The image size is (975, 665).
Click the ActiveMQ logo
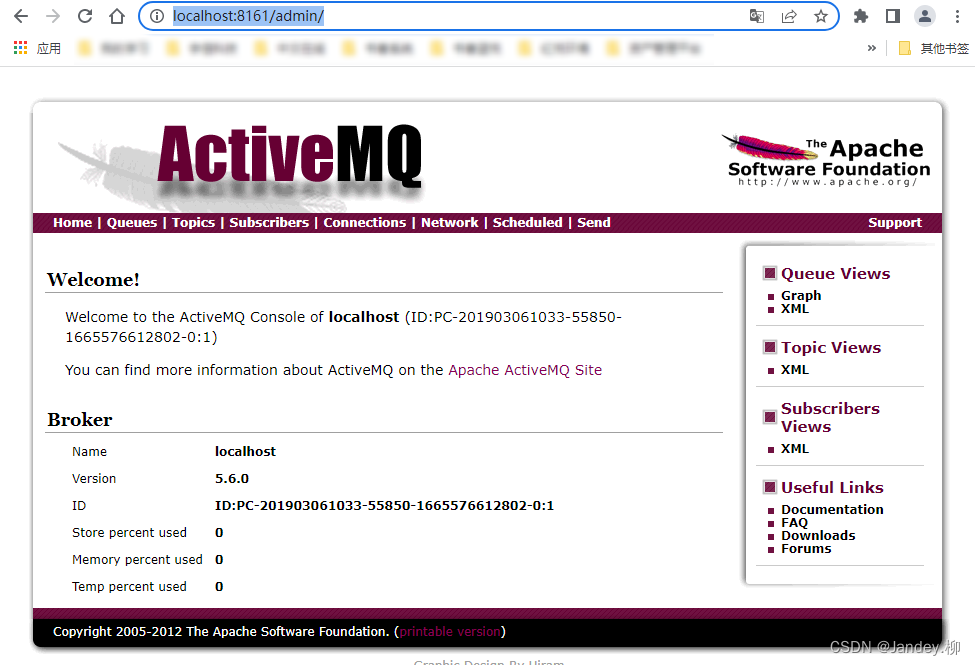click(290, 155)
